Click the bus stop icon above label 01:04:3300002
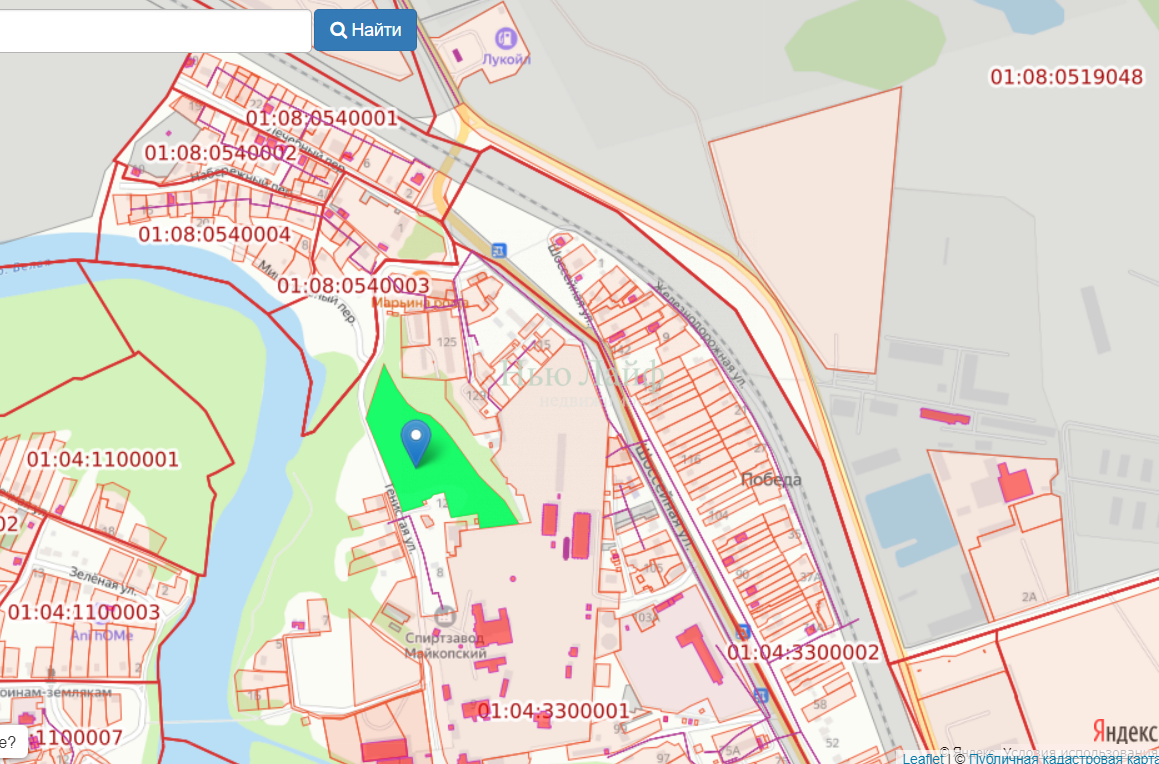 pyautogui.click(x=742, y=631)
